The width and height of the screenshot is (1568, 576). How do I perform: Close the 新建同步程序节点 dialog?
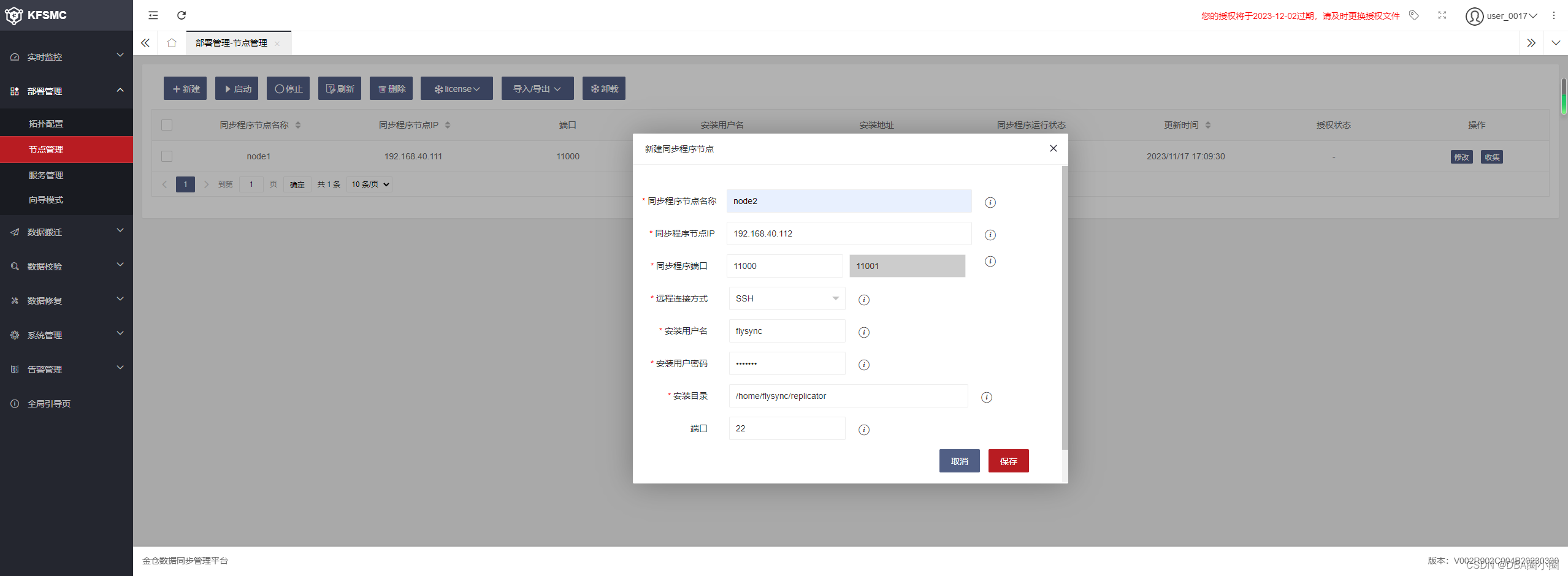(x=1054, y=148)
